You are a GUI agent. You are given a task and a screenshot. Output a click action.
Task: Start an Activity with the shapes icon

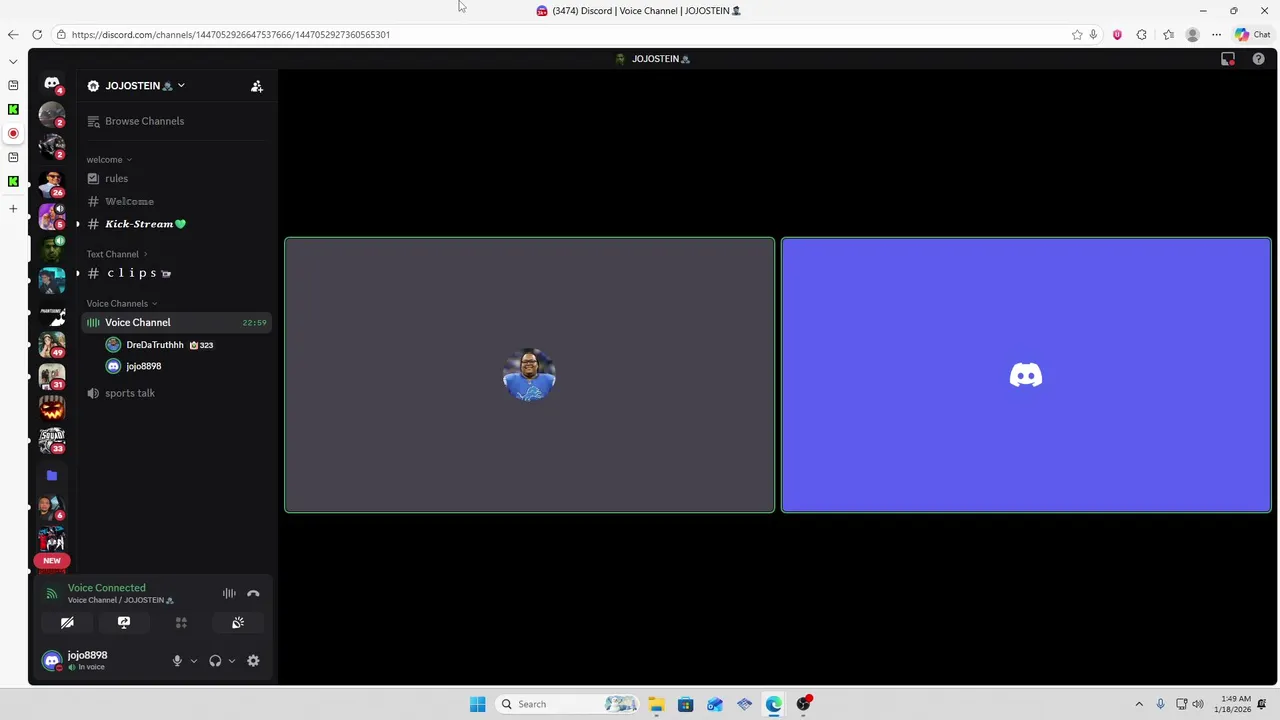(x=181, y=623)
